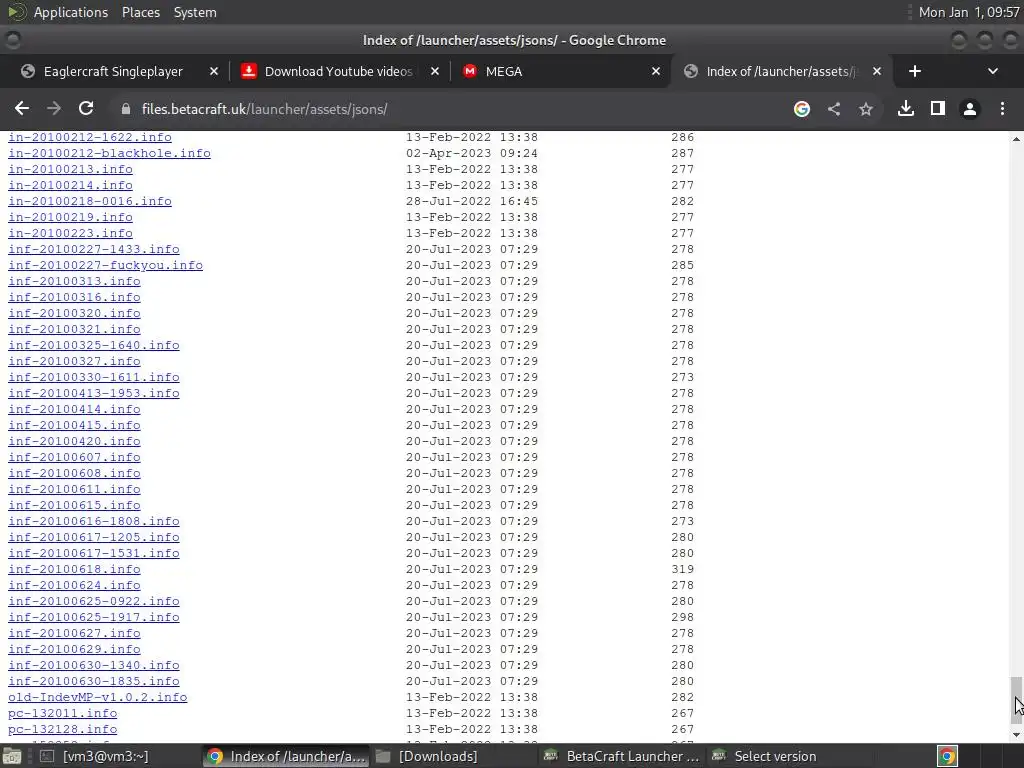Open inf-20100227-1433.info link
Screen dimensions: 1024x768
click(x=93, y=249)
